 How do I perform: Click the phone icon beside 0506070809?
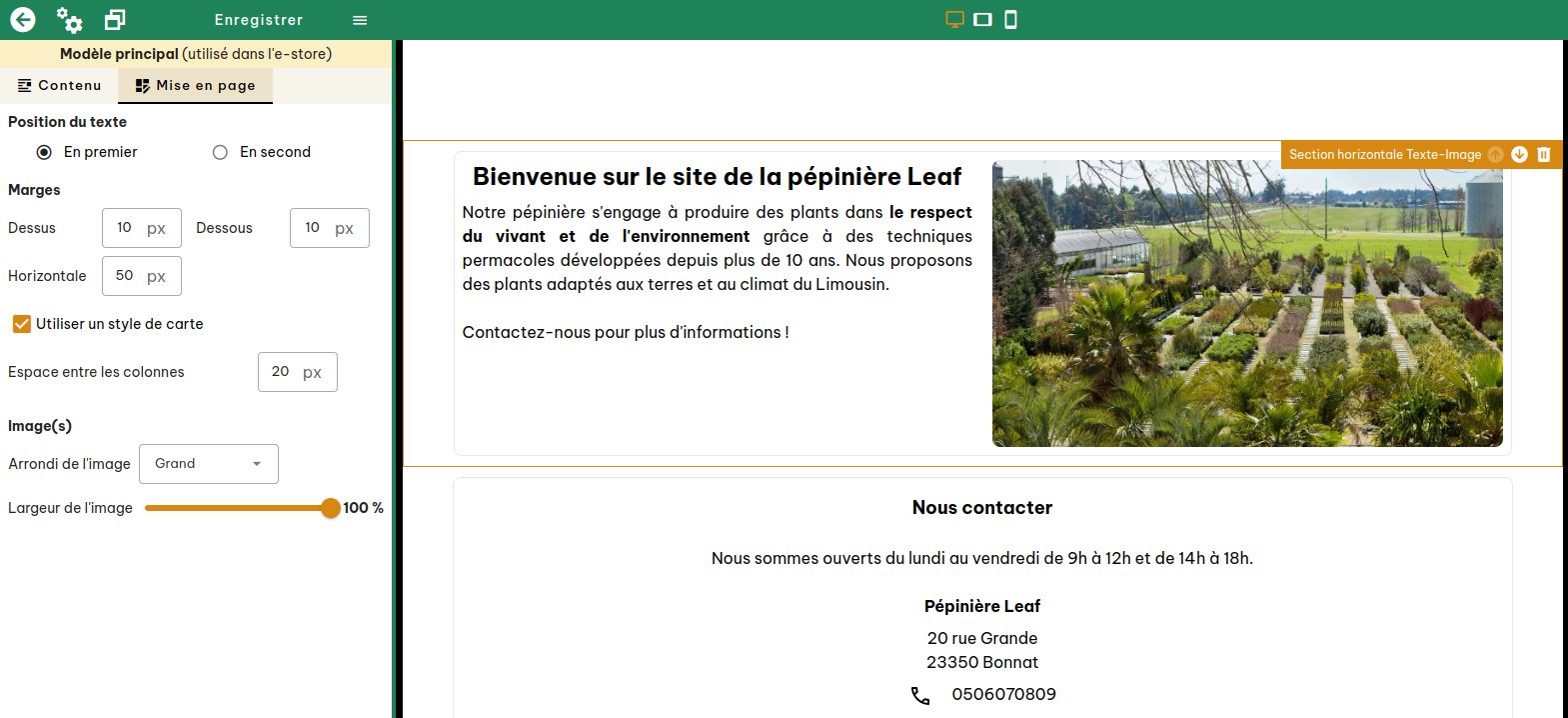click(920, 695)
